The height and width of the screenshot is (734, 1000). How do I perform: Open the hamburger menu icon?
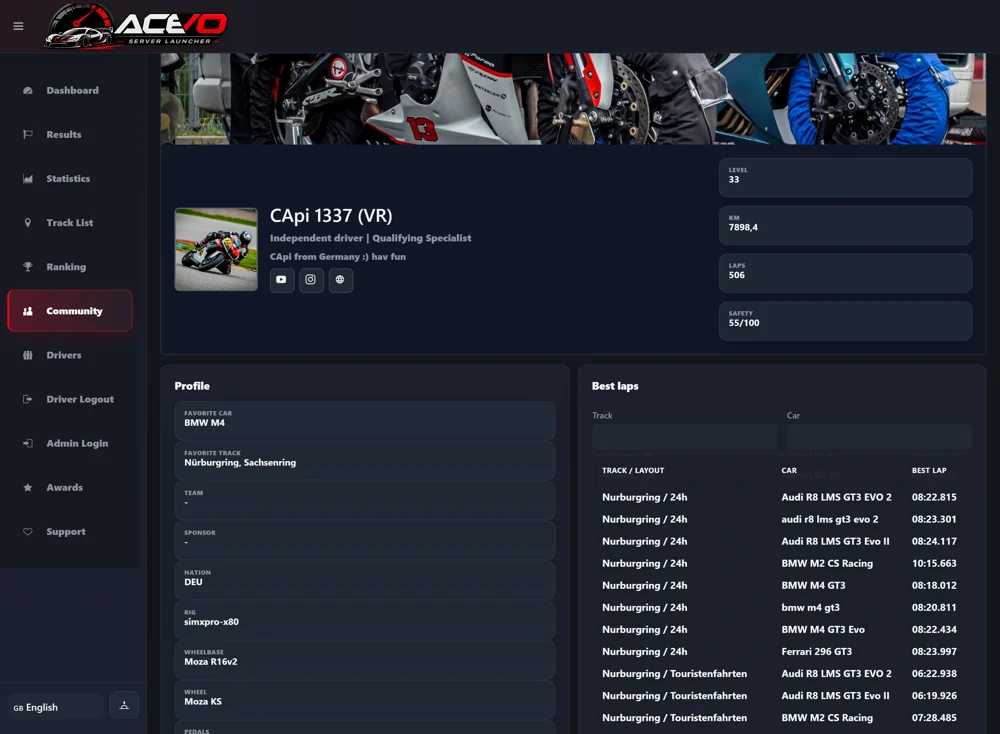(x=18, y=26)
